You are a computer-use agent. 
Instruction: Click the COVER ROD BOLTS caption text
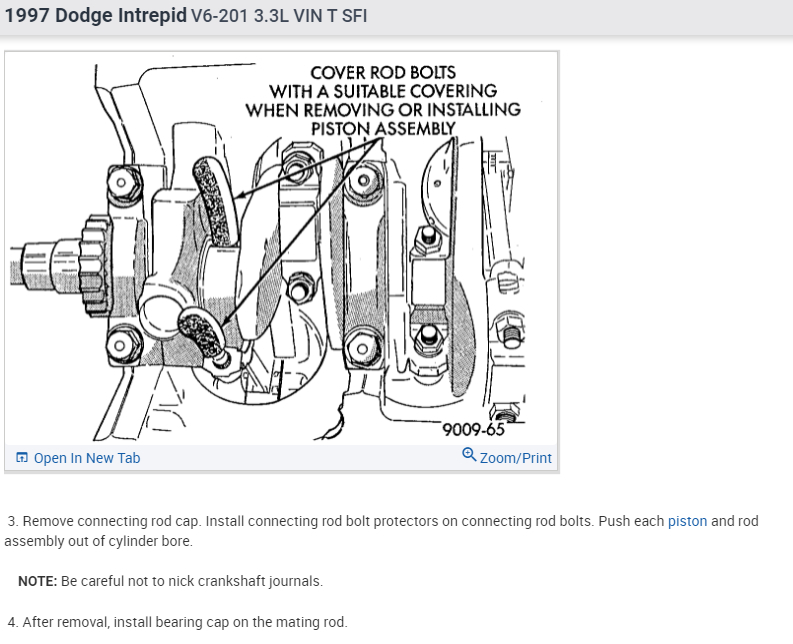(x=383, y=73)
